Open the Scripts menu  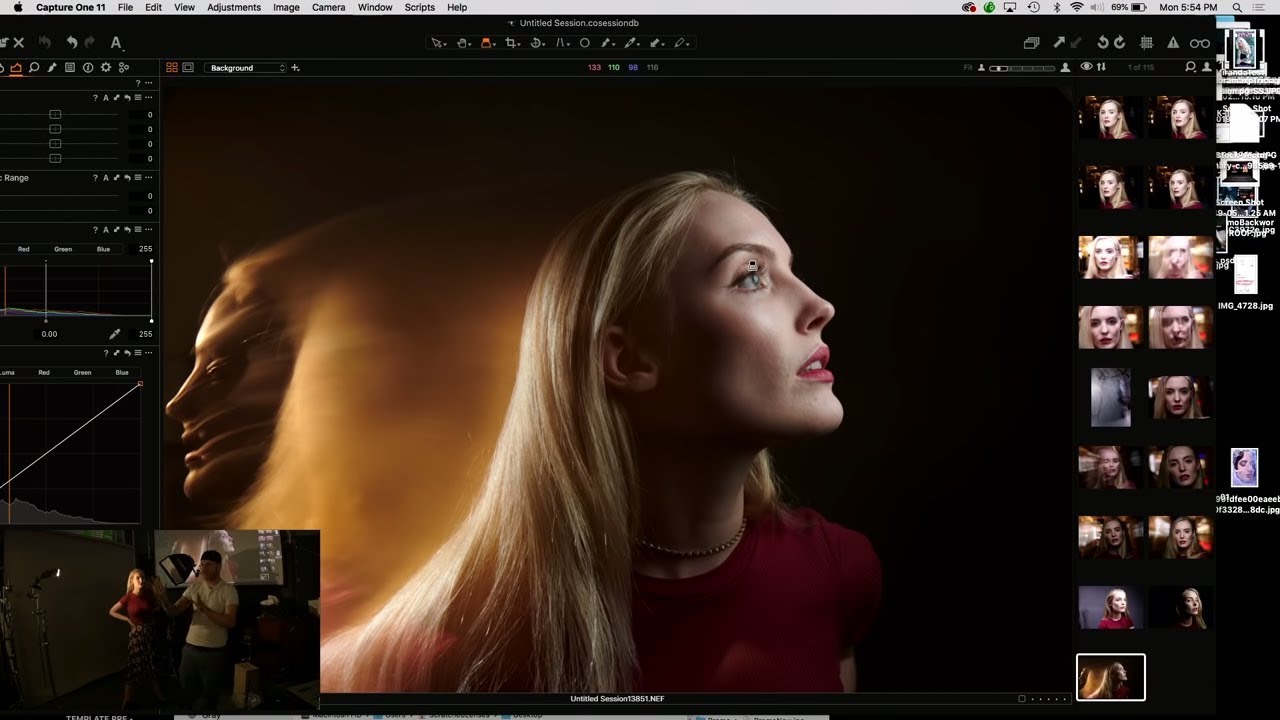tap(420, 7)
